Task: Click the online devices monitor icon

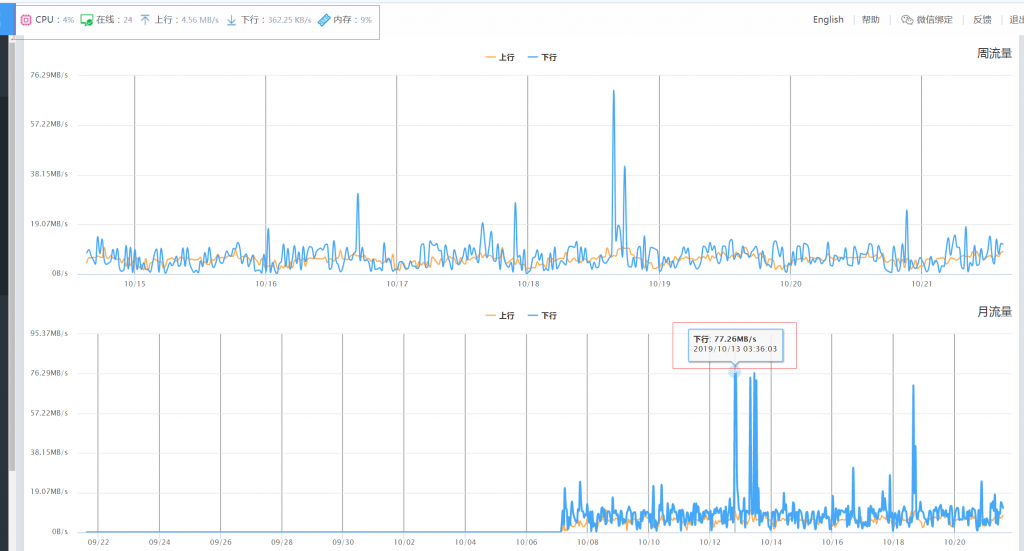Action: pos(87,20)
